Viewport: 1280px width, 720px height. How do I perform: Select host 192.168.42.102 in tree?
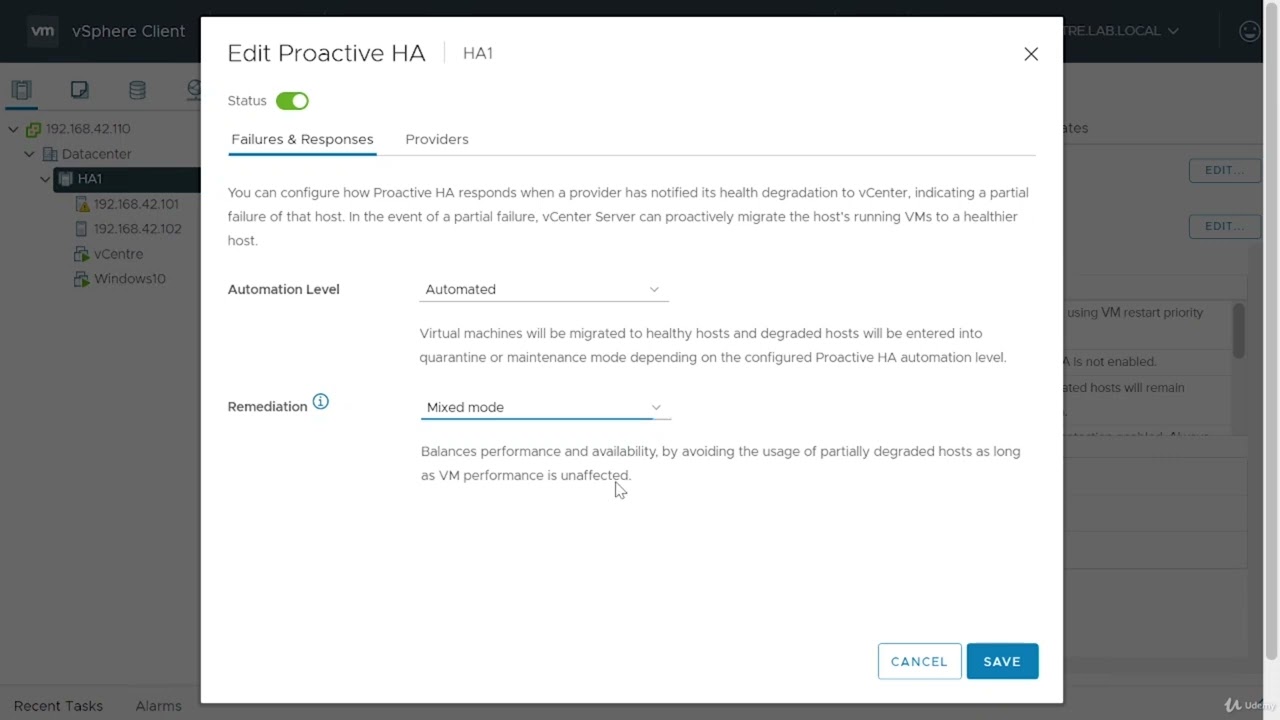138,229
